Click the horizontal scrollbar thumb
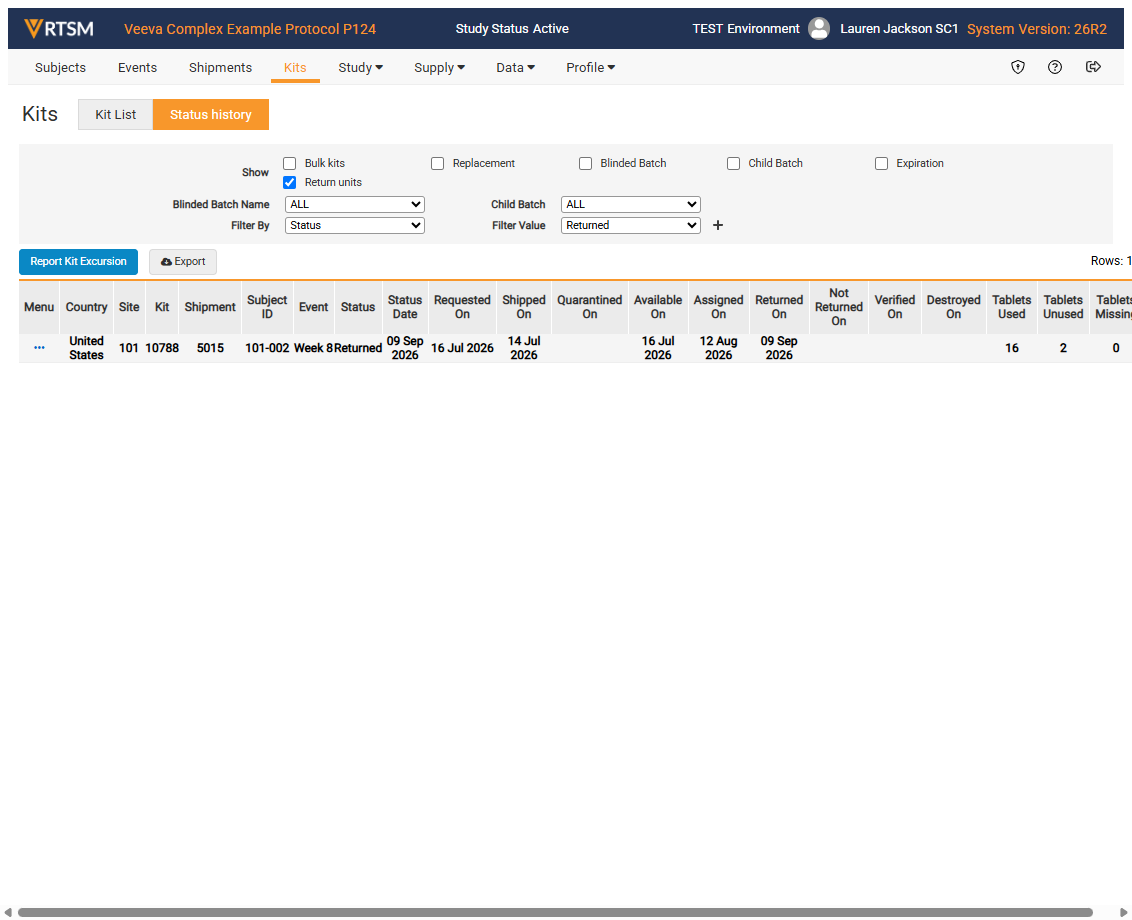 click(554, 913)
